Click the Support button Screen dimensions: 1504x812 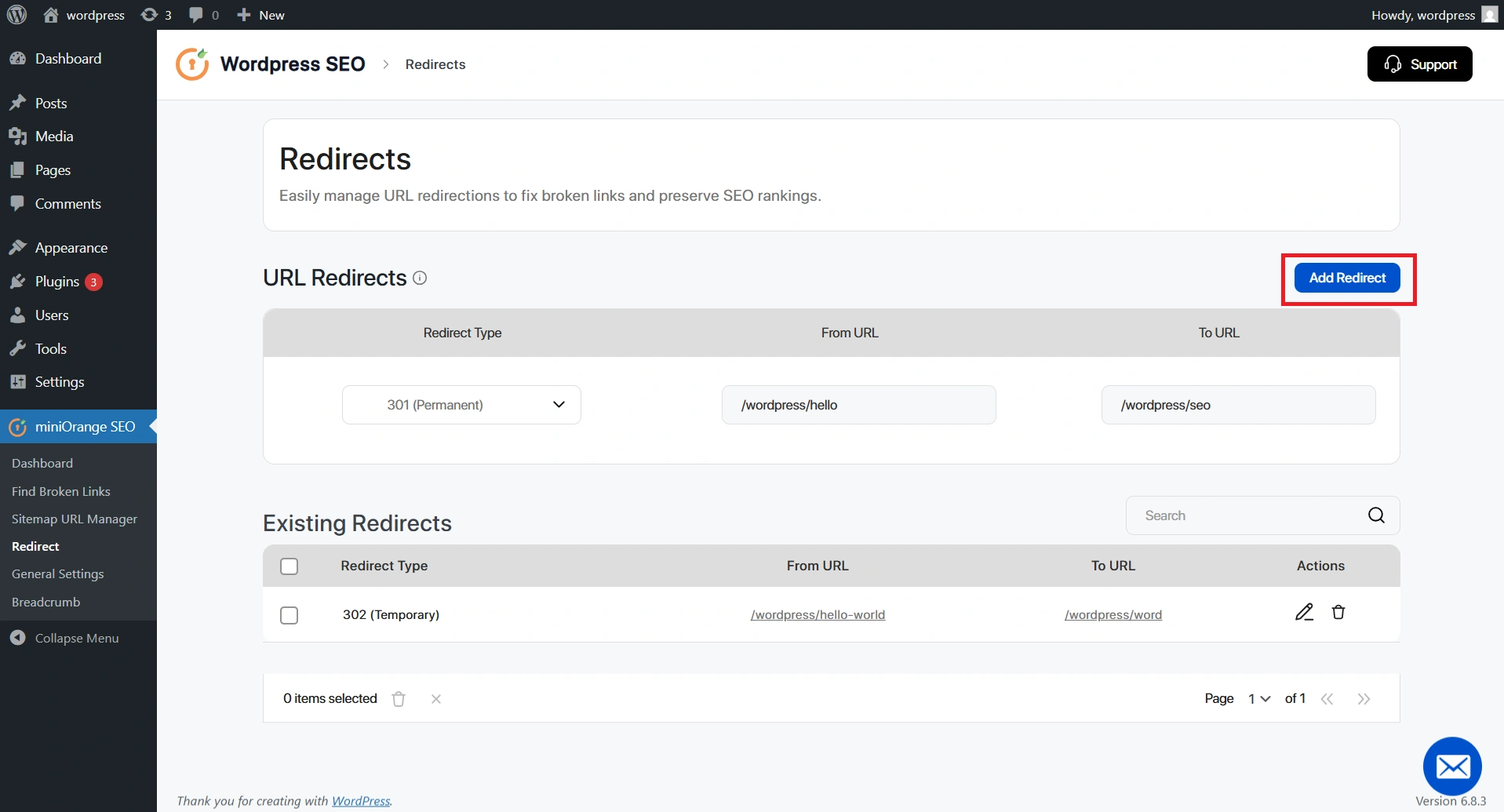tap(1419, 64)
